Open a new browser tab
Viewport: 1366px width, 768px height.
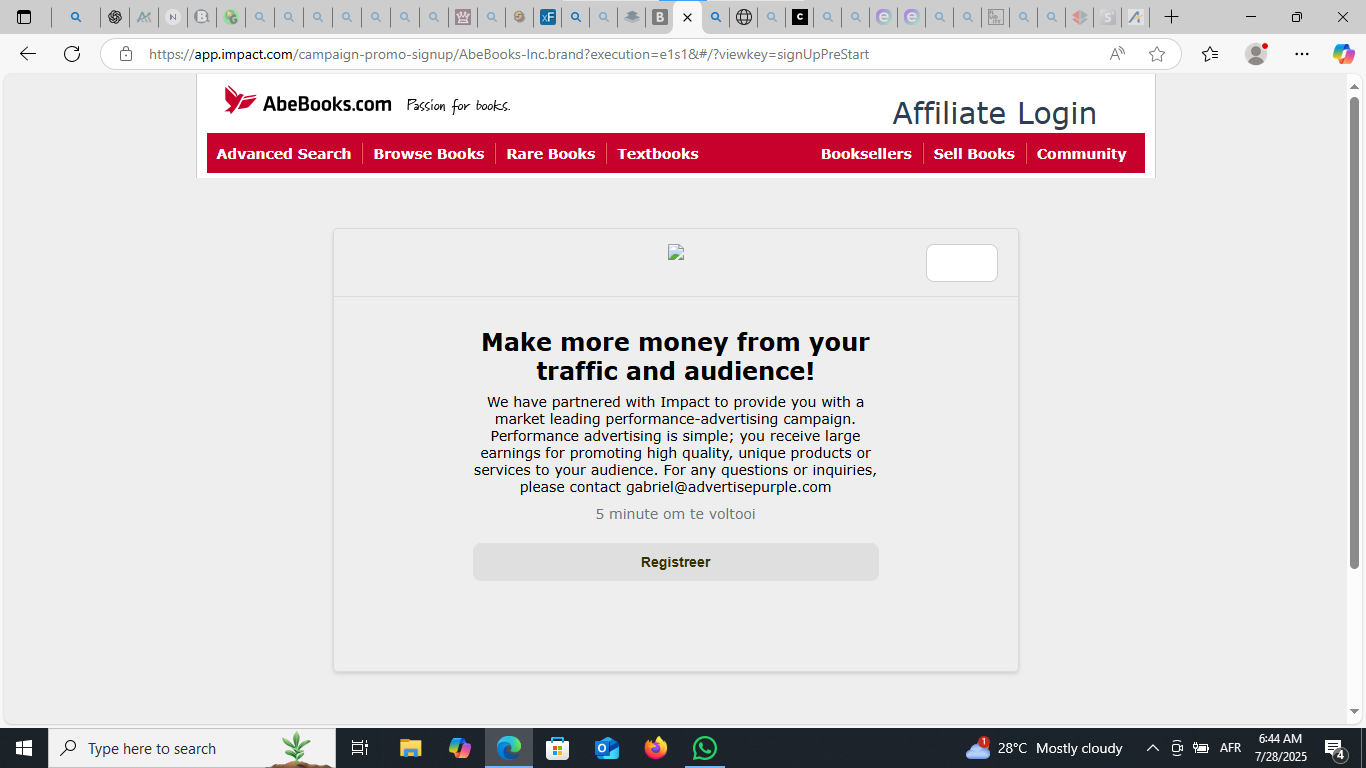(x=1172, y=17)
